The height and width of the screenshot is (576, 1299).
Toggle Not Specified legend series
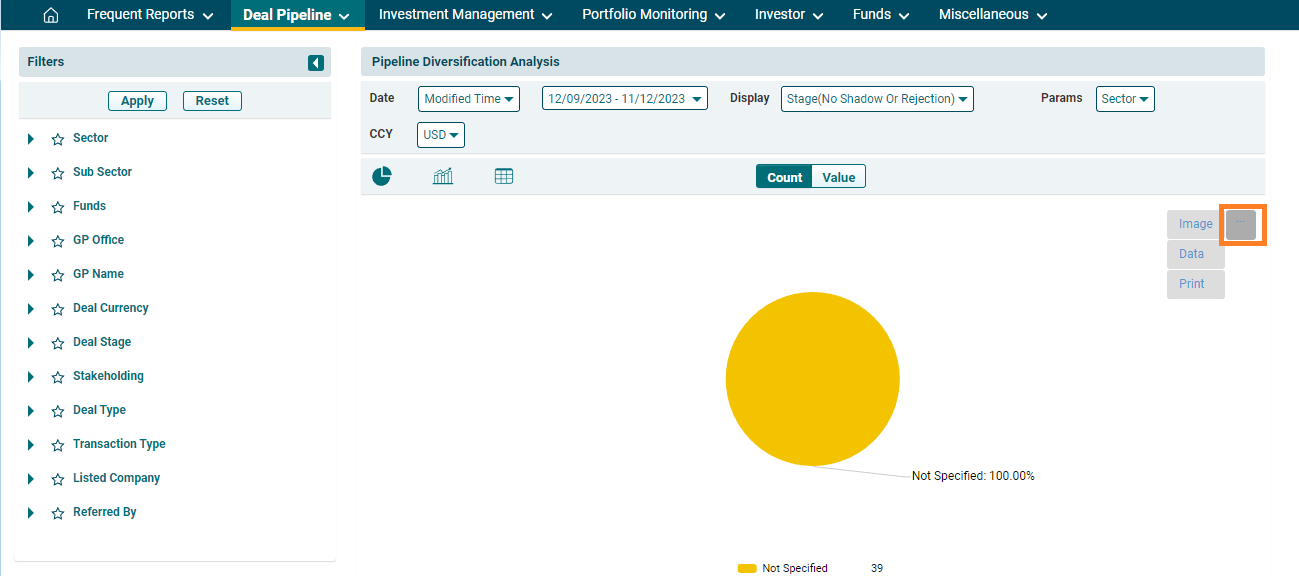pyautogui.click(x=794, y=568)
